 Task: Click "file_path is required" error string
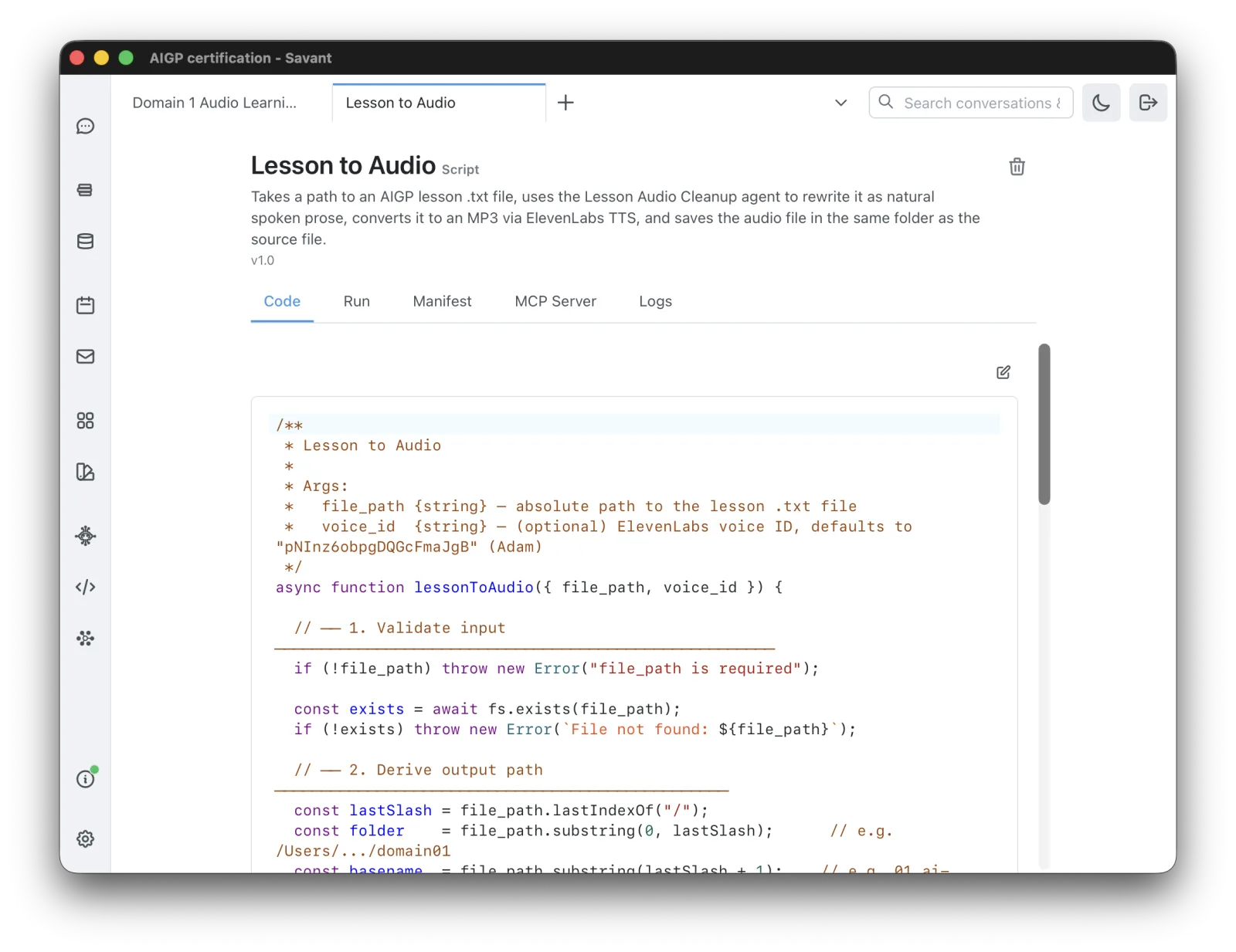(x=695, y=669)
